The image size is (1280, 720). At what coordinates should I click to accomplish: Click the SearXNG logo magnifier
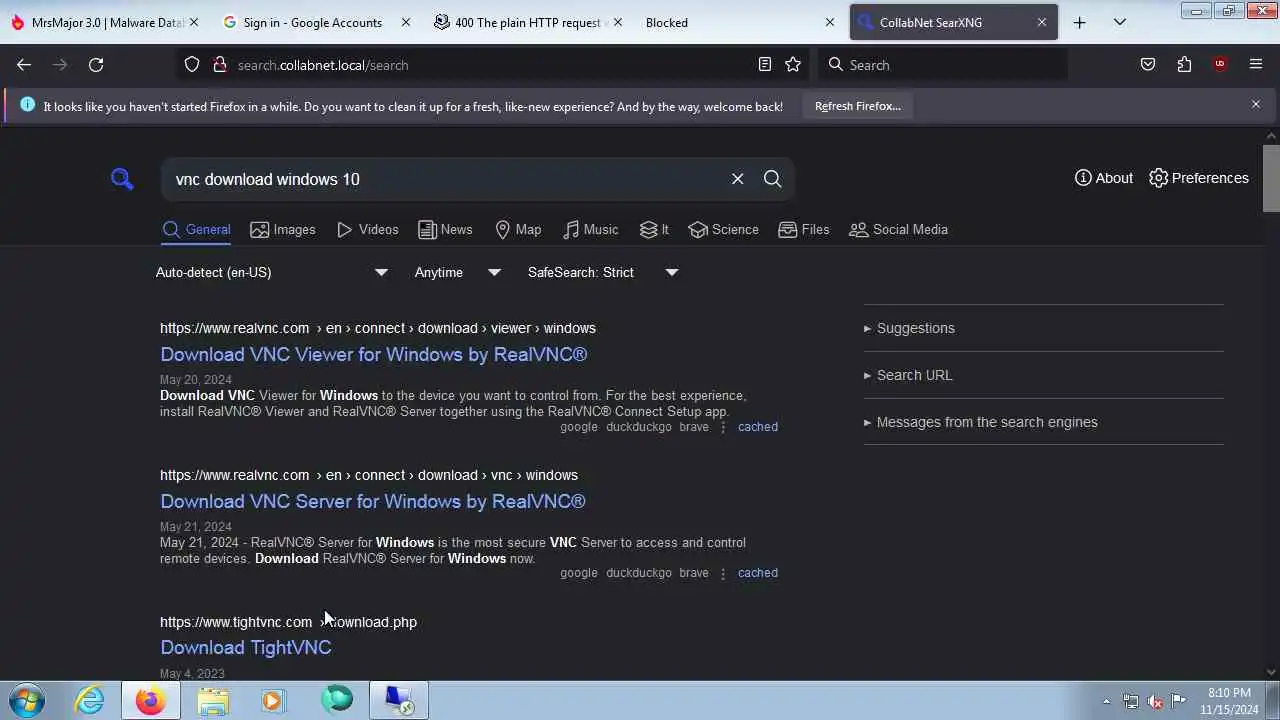[x=122, y=179]
